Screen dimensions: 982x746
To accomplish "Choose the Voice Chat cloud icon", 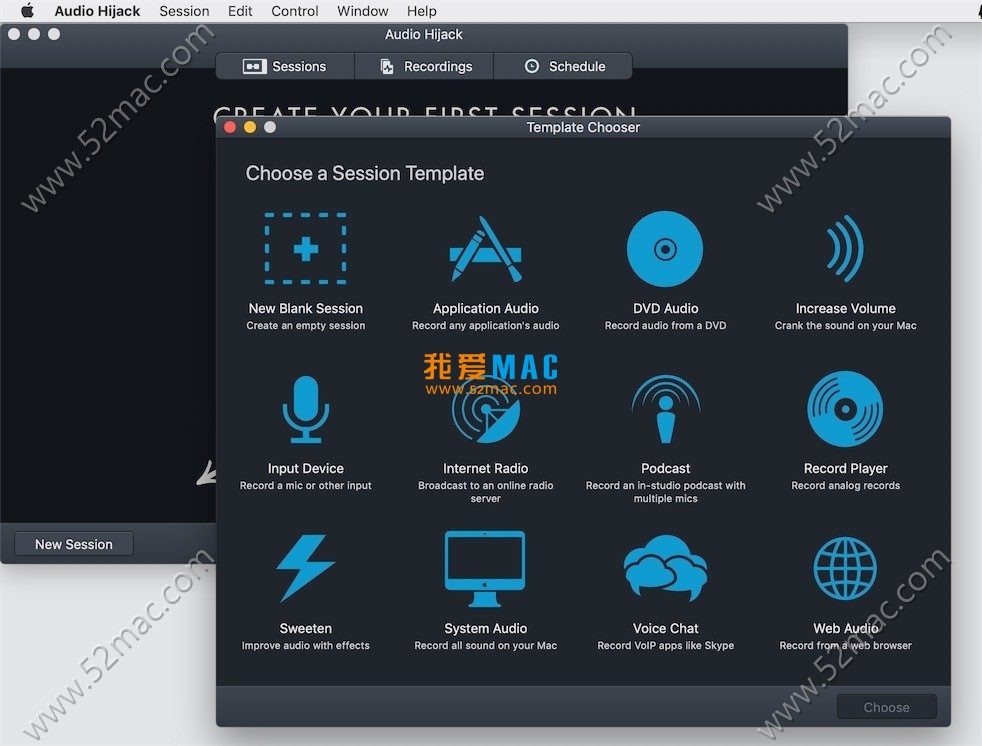I will tap(666, 568).
